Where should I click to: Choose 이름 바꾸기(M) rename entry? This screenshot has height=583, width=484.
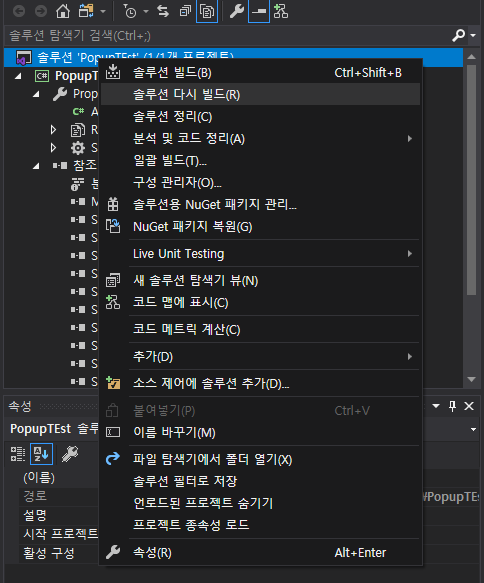pos(260,432)
